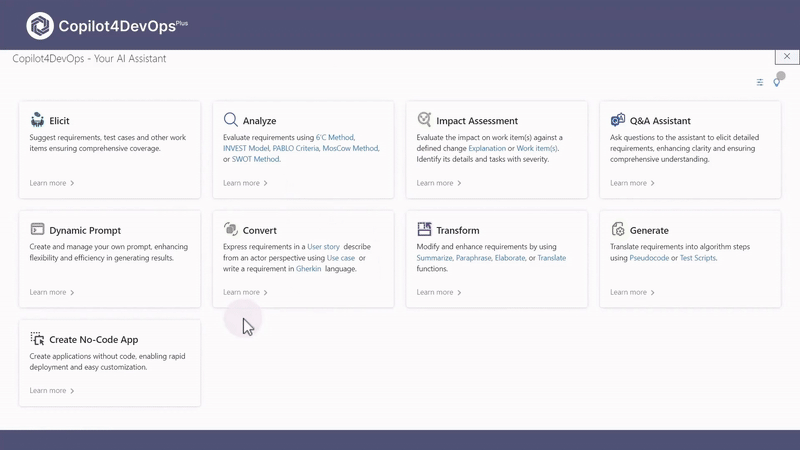
Task: Click the Pseudocode link
Action: click(649, 258)
